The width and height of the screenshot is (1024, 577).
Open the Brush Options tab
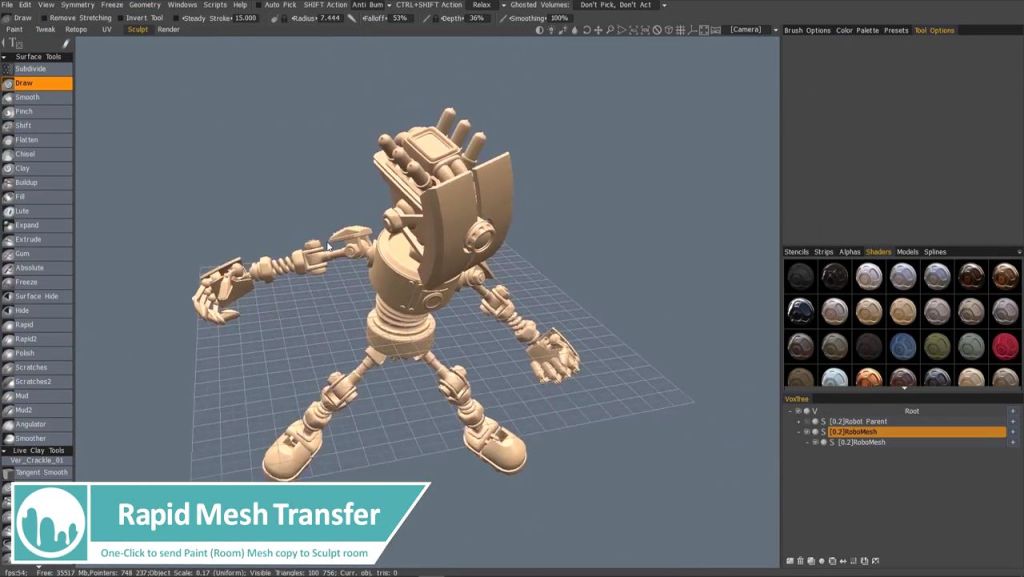pyautogui.click(x=807, y=31)
